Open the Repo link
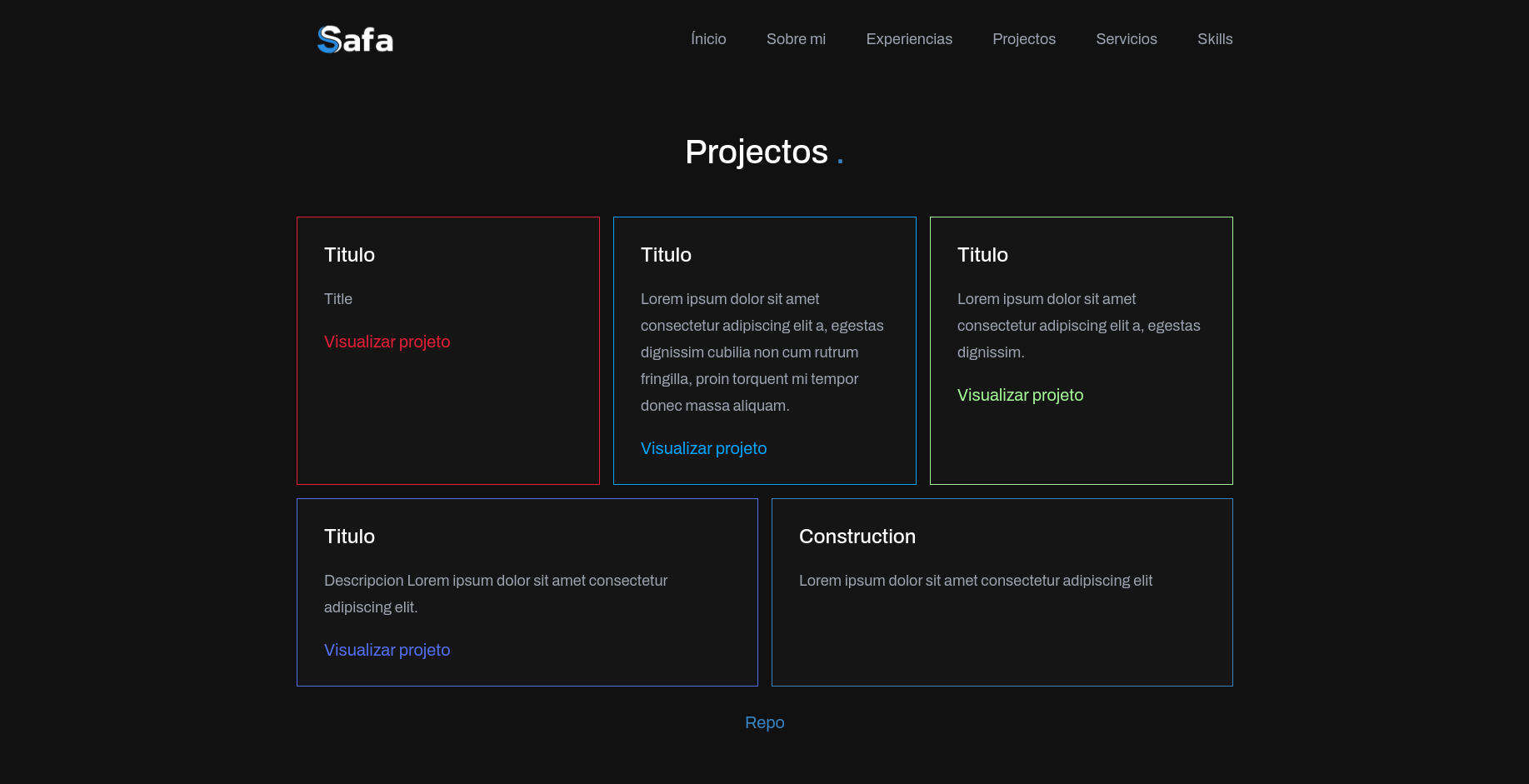Screen dimensions: 1529x784 click(764, 722)
